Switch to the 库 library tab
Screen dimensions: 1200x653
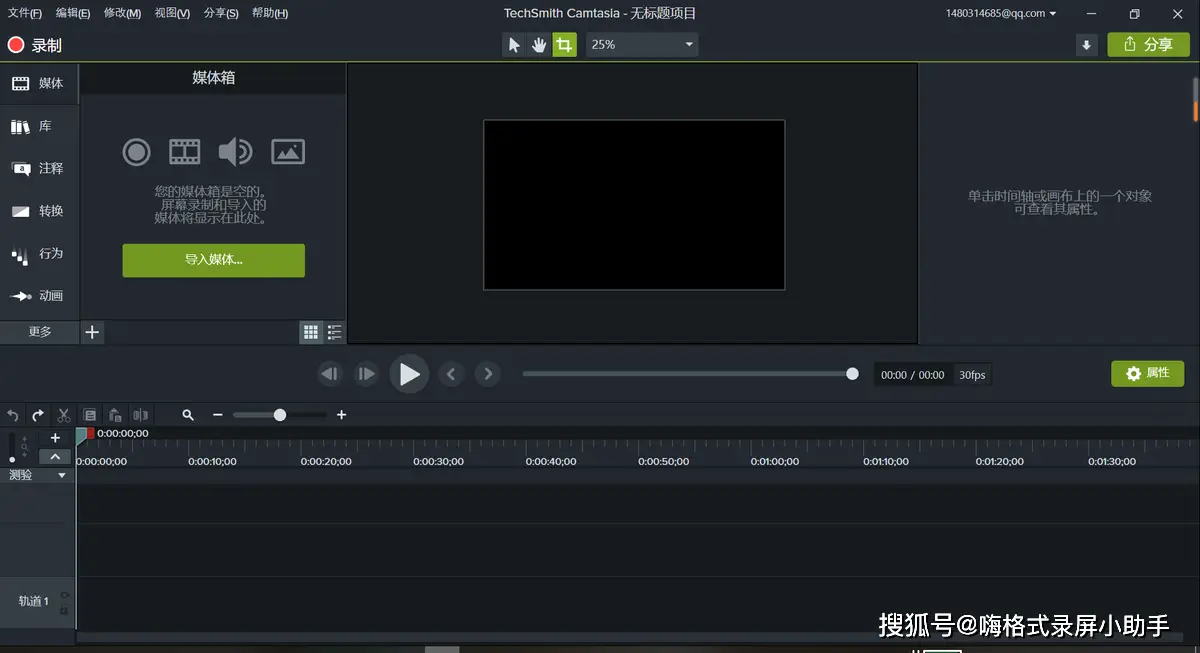click(x=39, y=127)
